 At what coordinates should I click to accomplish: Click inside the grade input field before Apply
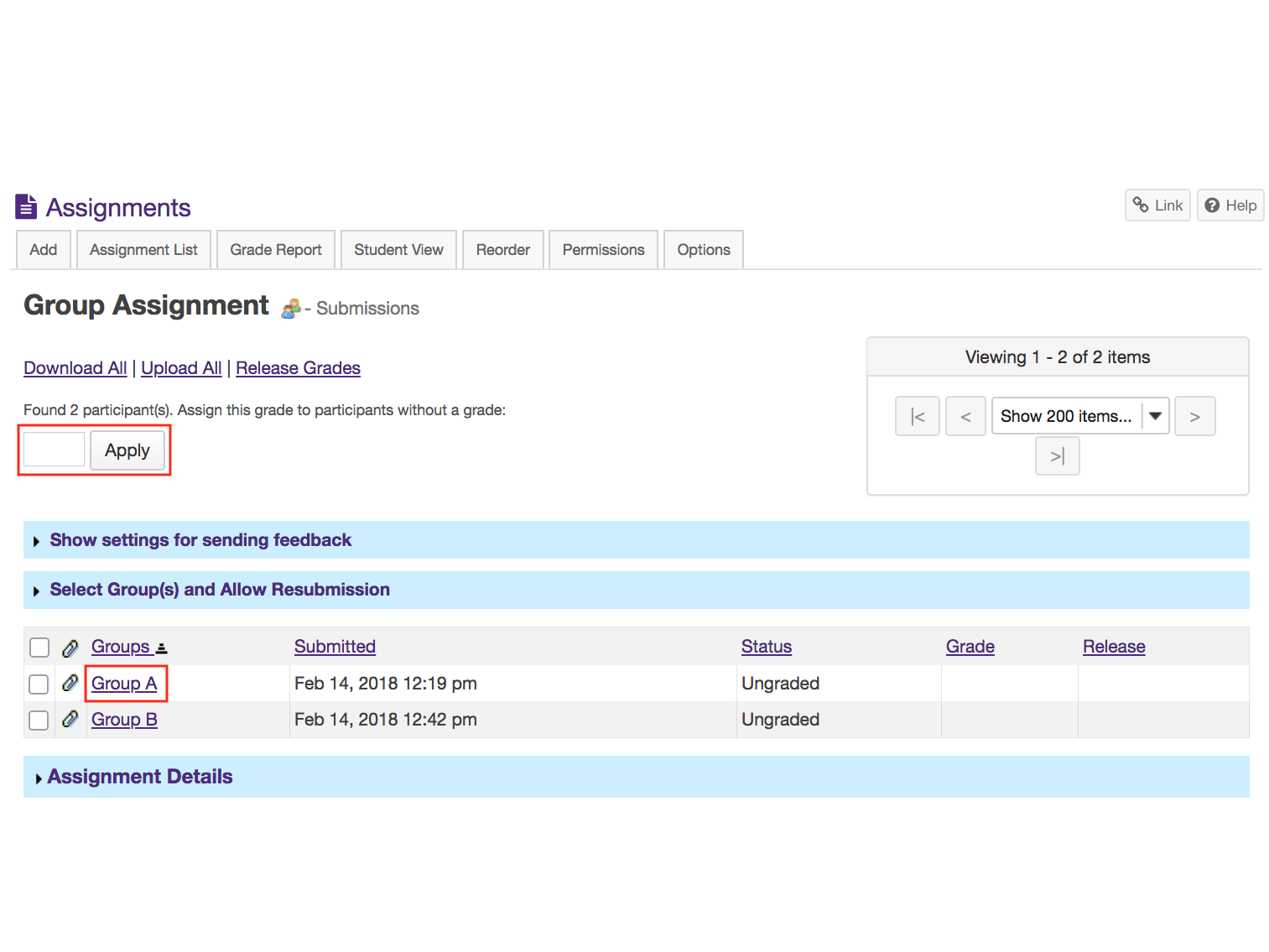[53, 450]
